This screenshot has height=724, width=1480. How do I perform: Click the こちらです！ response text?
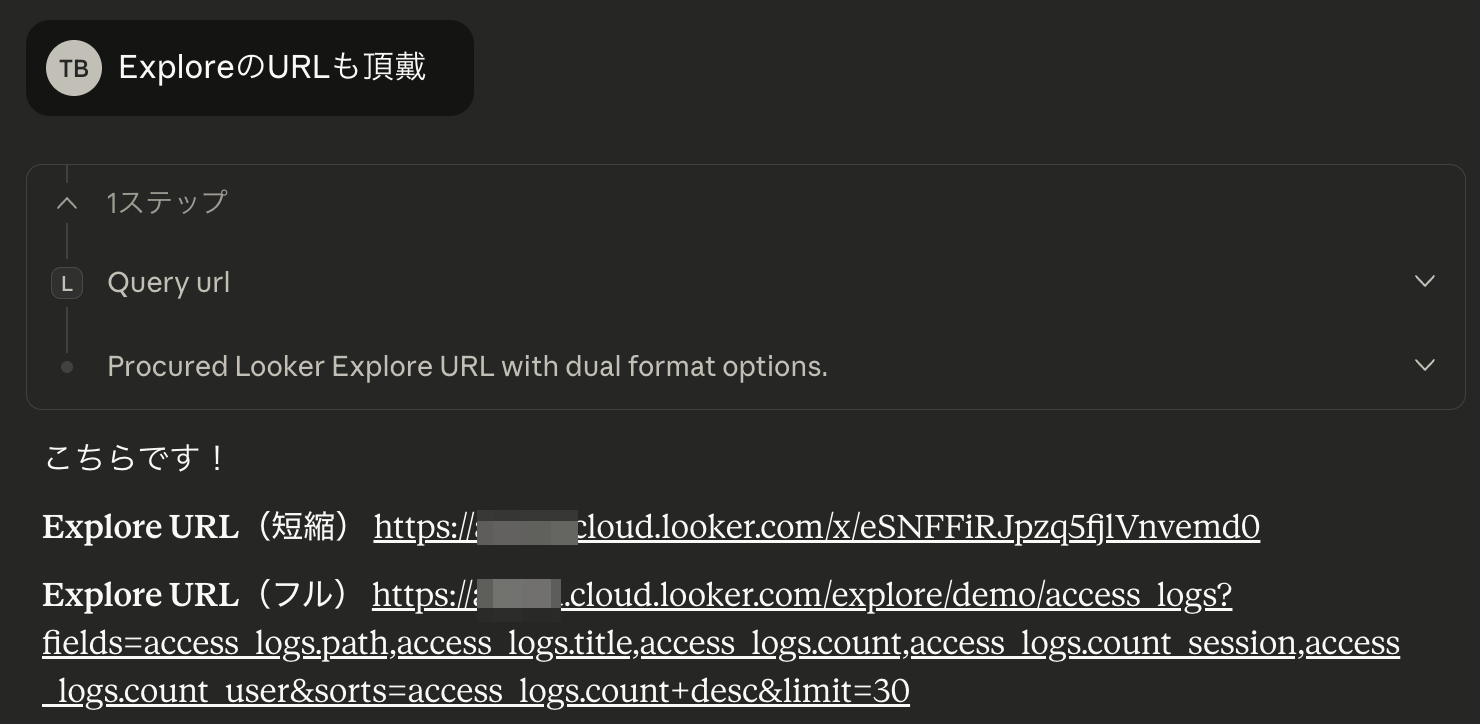135,459
